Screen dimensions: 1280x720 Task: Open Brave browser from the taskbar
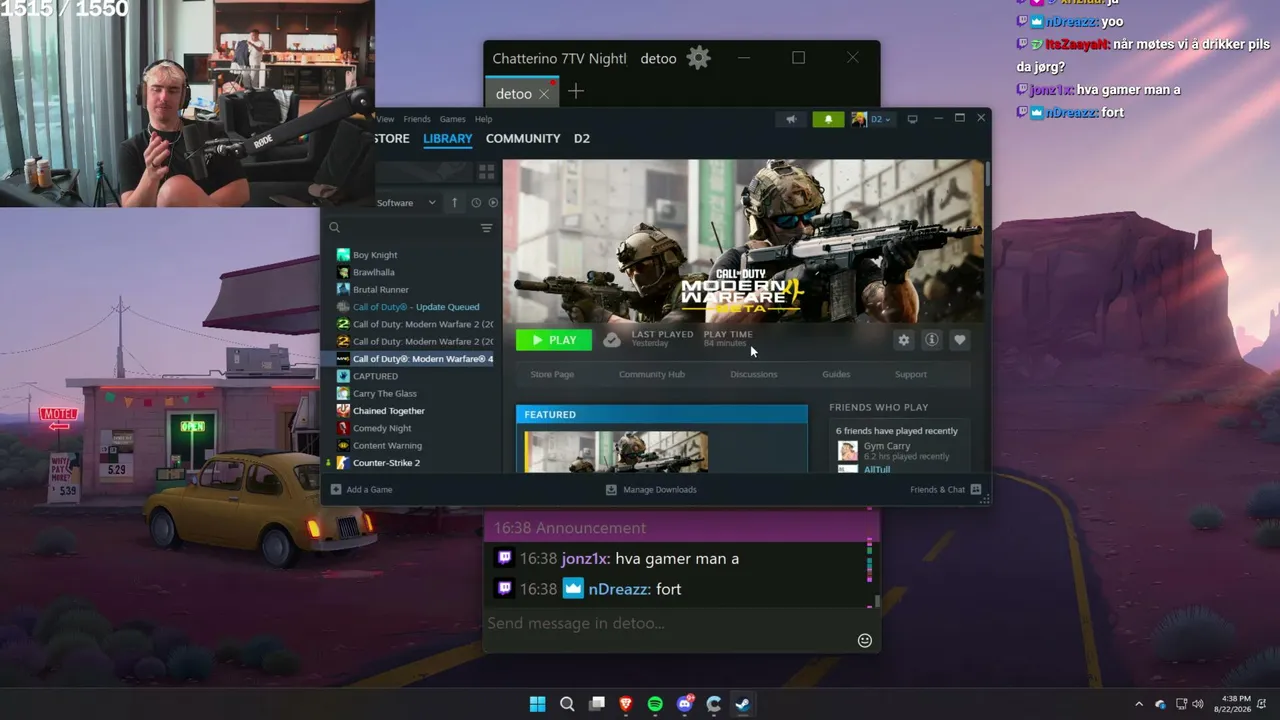(626, 704)
